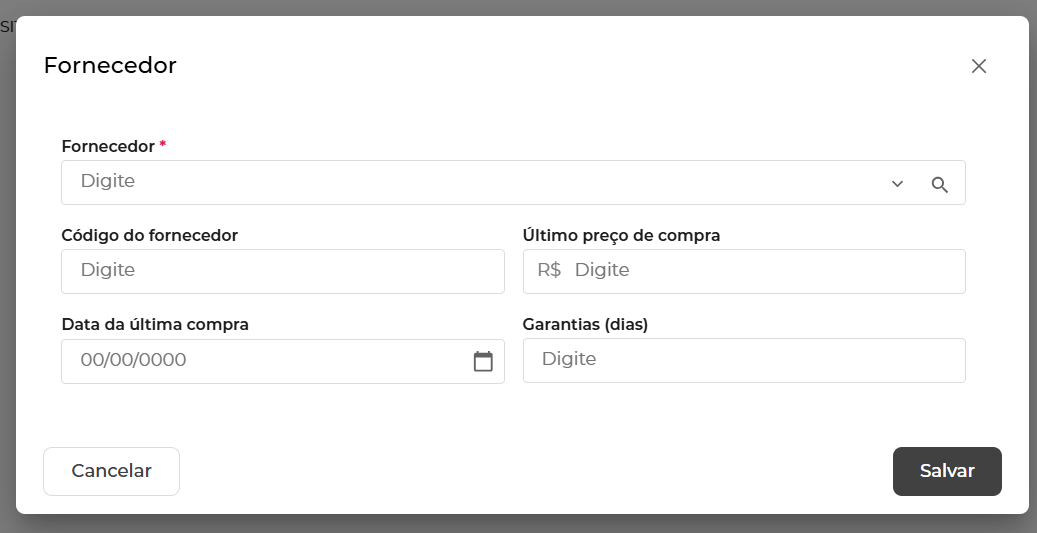The height and width of the screenshot is (533, 1037).
Task: Focus the Garantias (dias) input field
Action: pos(744,360)
